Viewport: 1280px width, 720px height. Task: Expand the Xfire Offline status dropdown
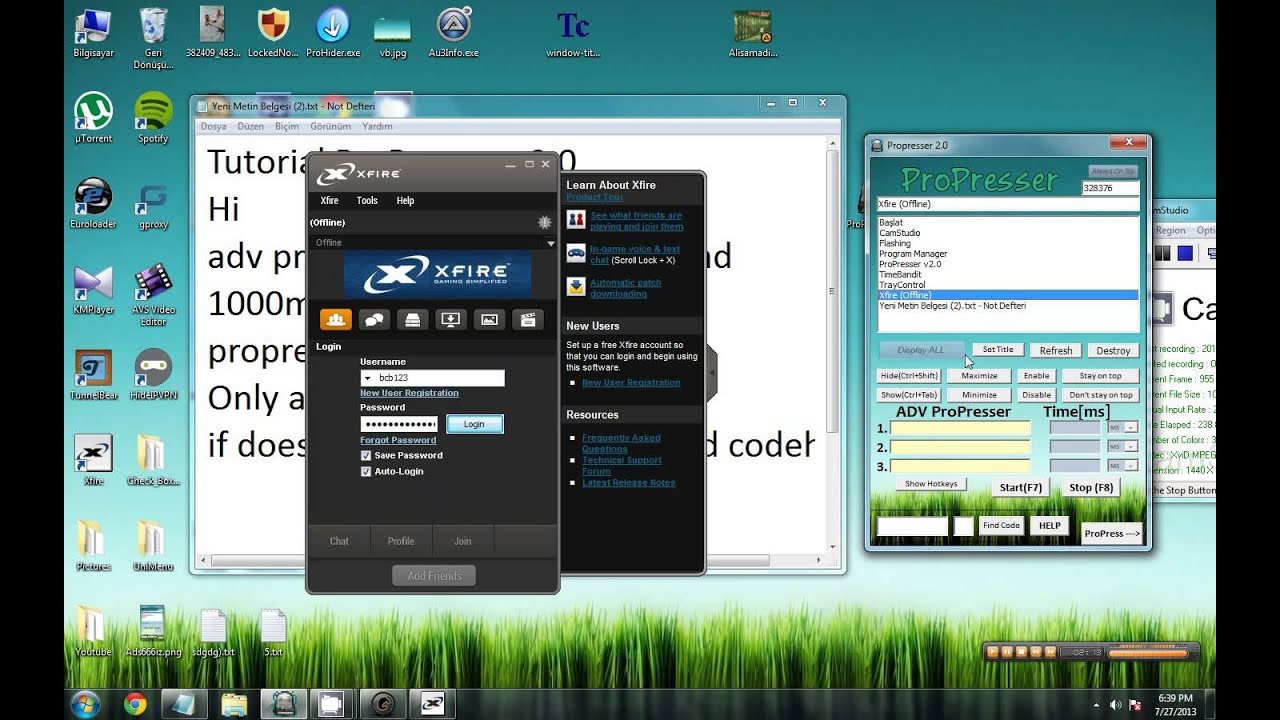(x=550, y=243)
